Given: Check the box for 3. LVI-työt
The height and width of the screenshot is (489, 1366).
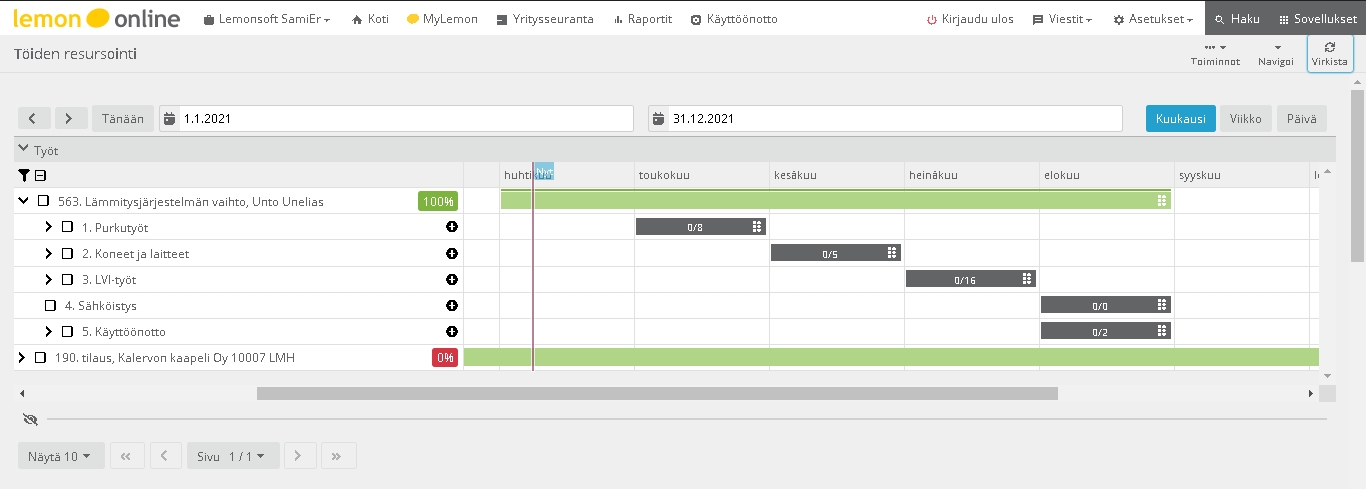Looking at the screenshot, I should 67,279.
